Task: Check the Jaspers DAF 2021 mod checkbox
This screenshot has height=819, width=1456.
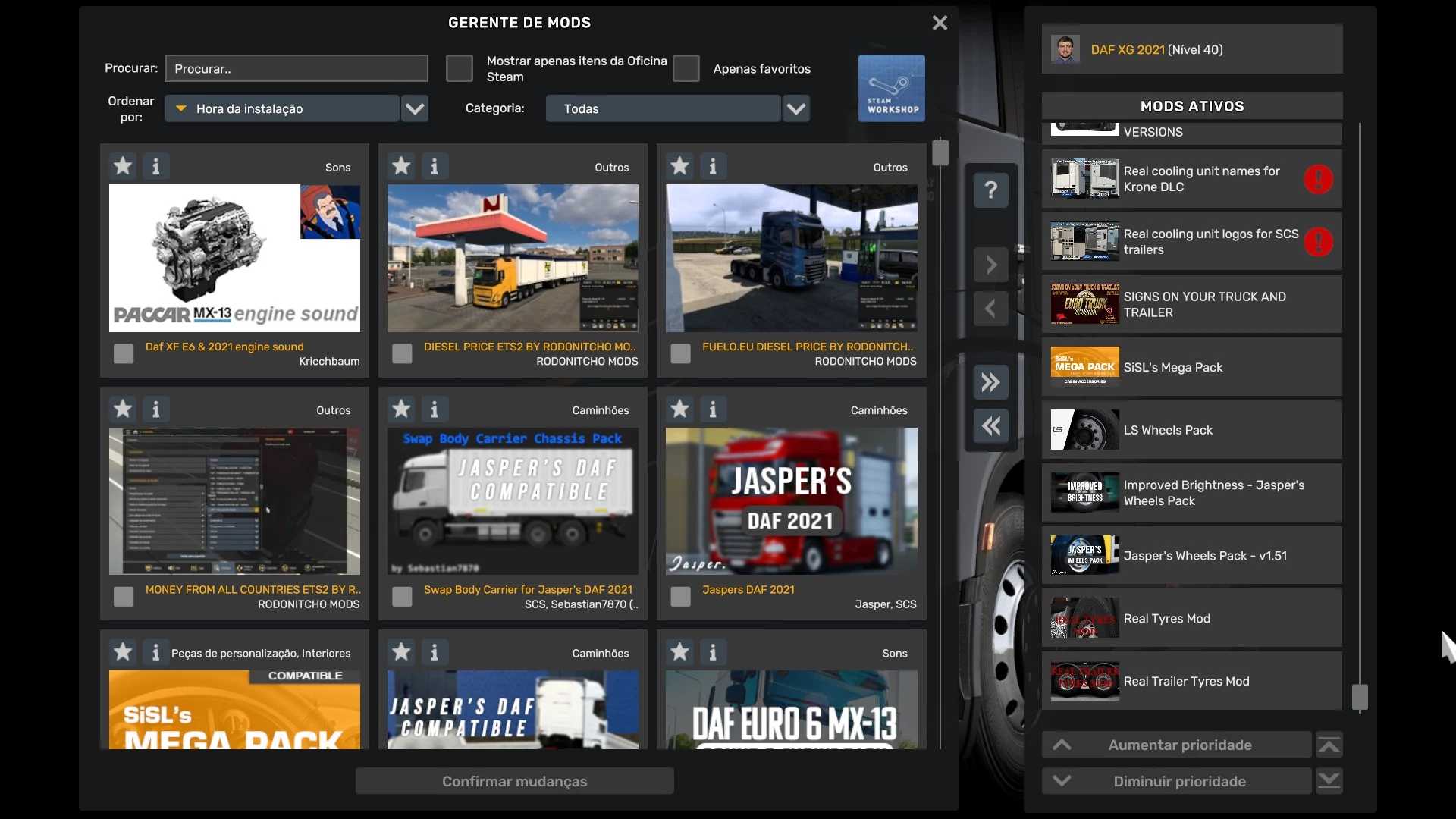Action: pos(680,597)
